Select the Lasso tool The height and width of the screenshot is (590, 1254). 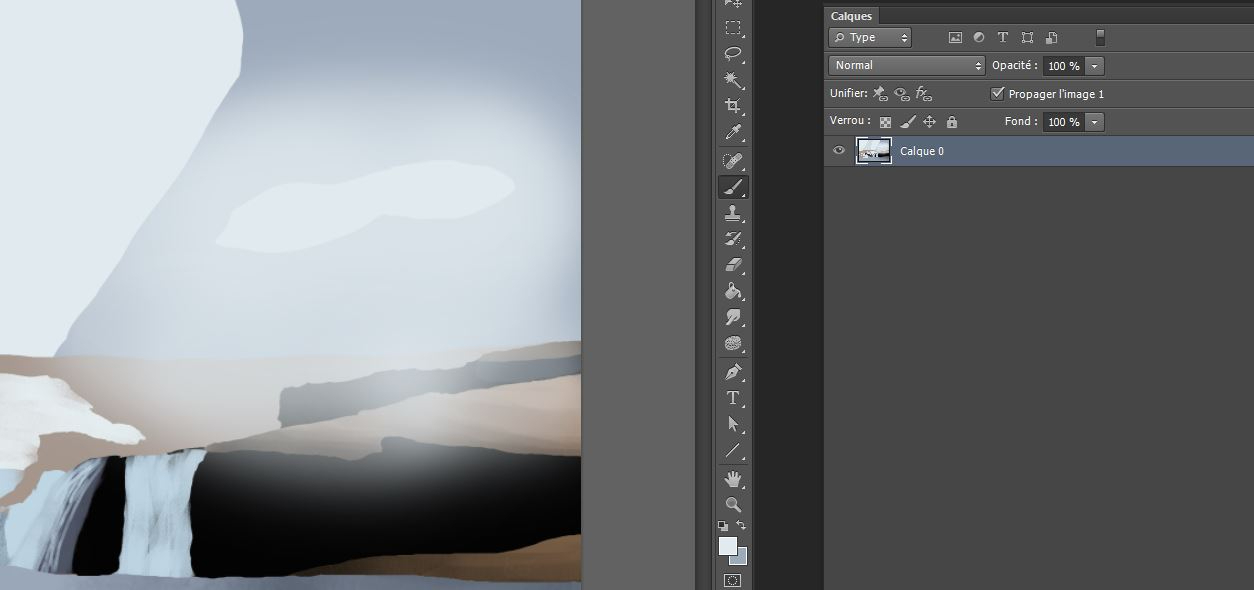[733, 54]
